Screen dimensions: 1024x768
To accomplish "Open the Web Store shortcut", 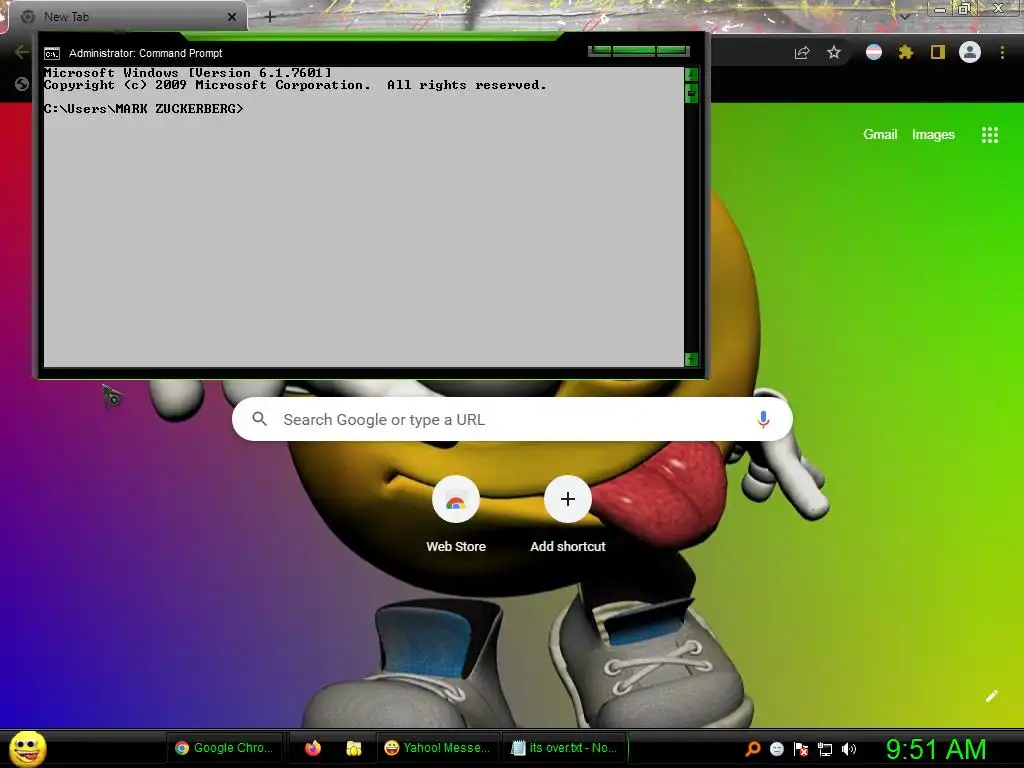I will pos(456,500).
